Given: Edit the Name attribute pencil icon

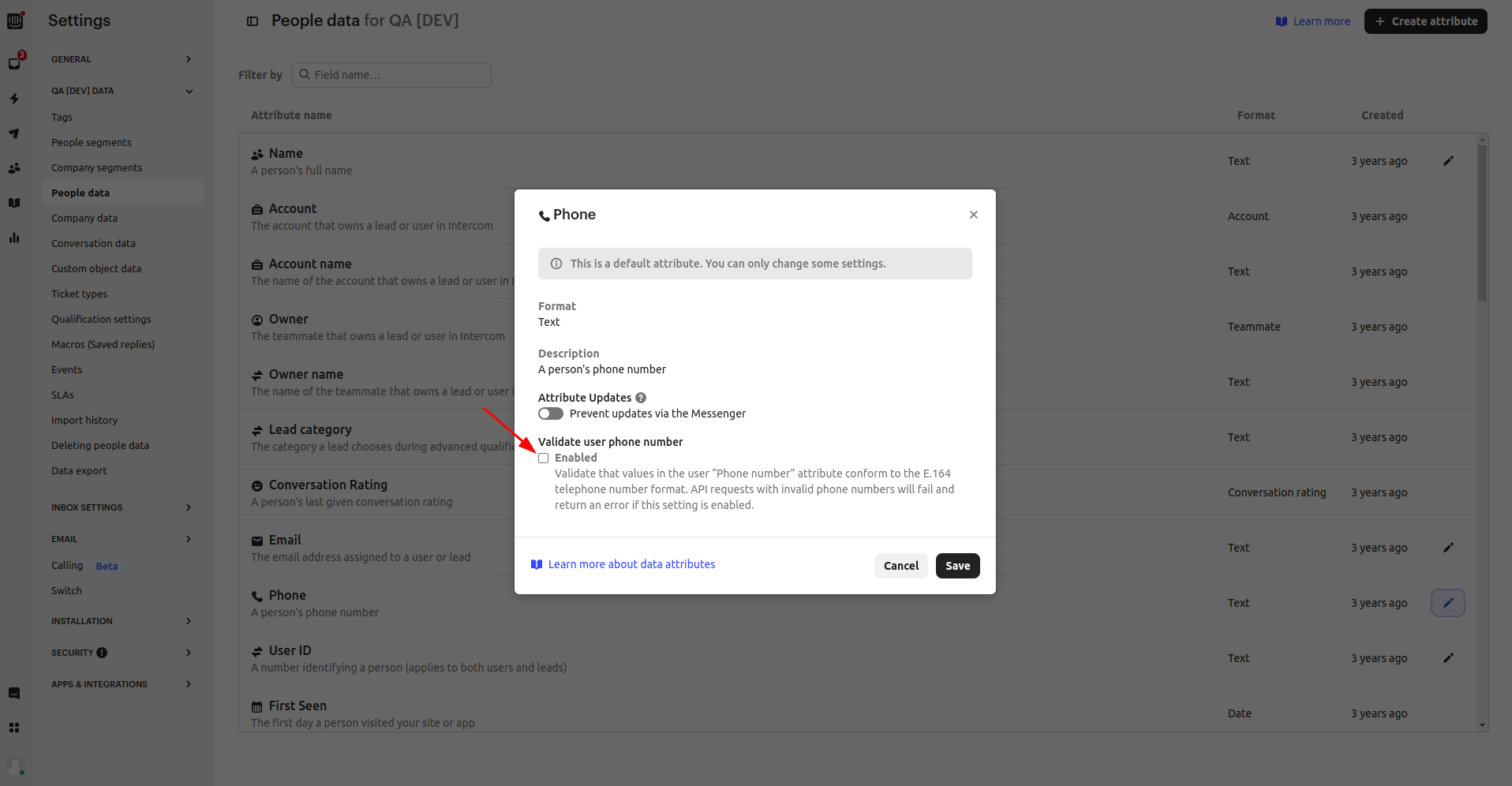Looking at the screenshot, I should (1448, 161).
